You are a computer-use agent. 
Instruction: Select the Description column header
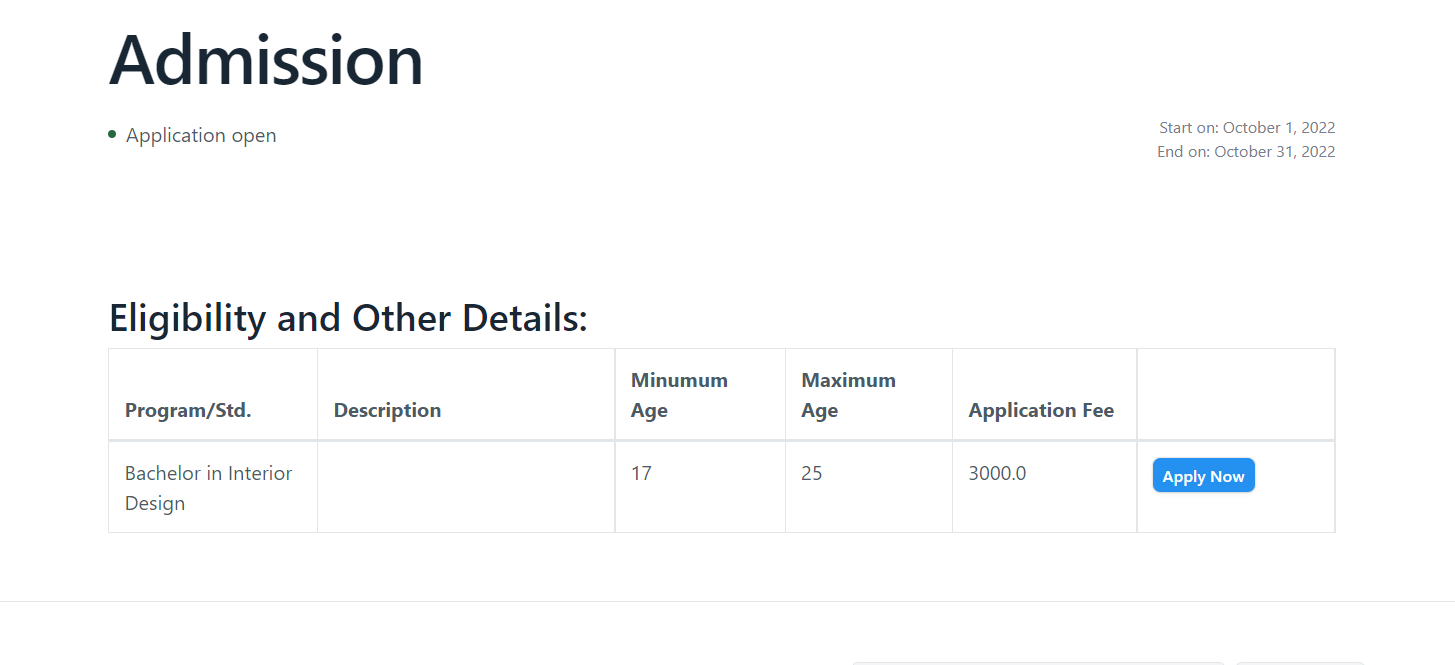point(387,410)
